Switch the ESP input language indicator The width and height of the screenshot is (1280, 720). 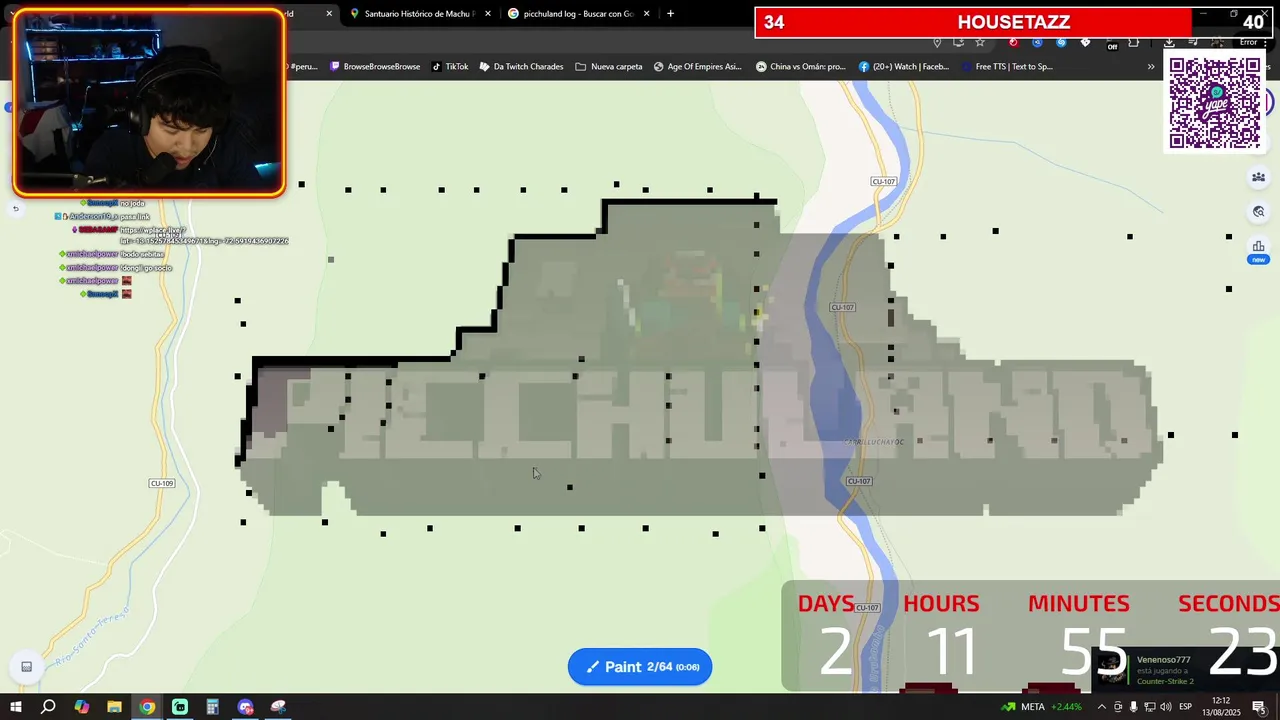pos(1185,707)
